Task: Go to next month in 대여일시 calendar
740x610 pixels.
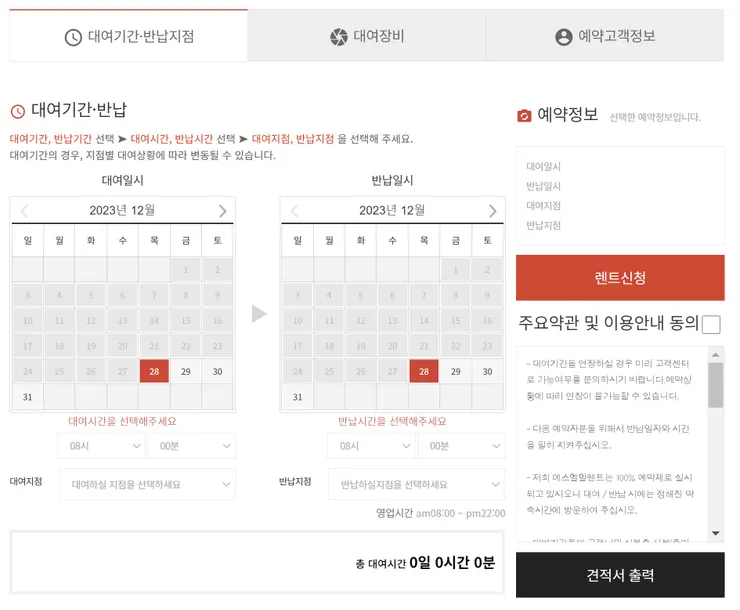Action: 222,211
